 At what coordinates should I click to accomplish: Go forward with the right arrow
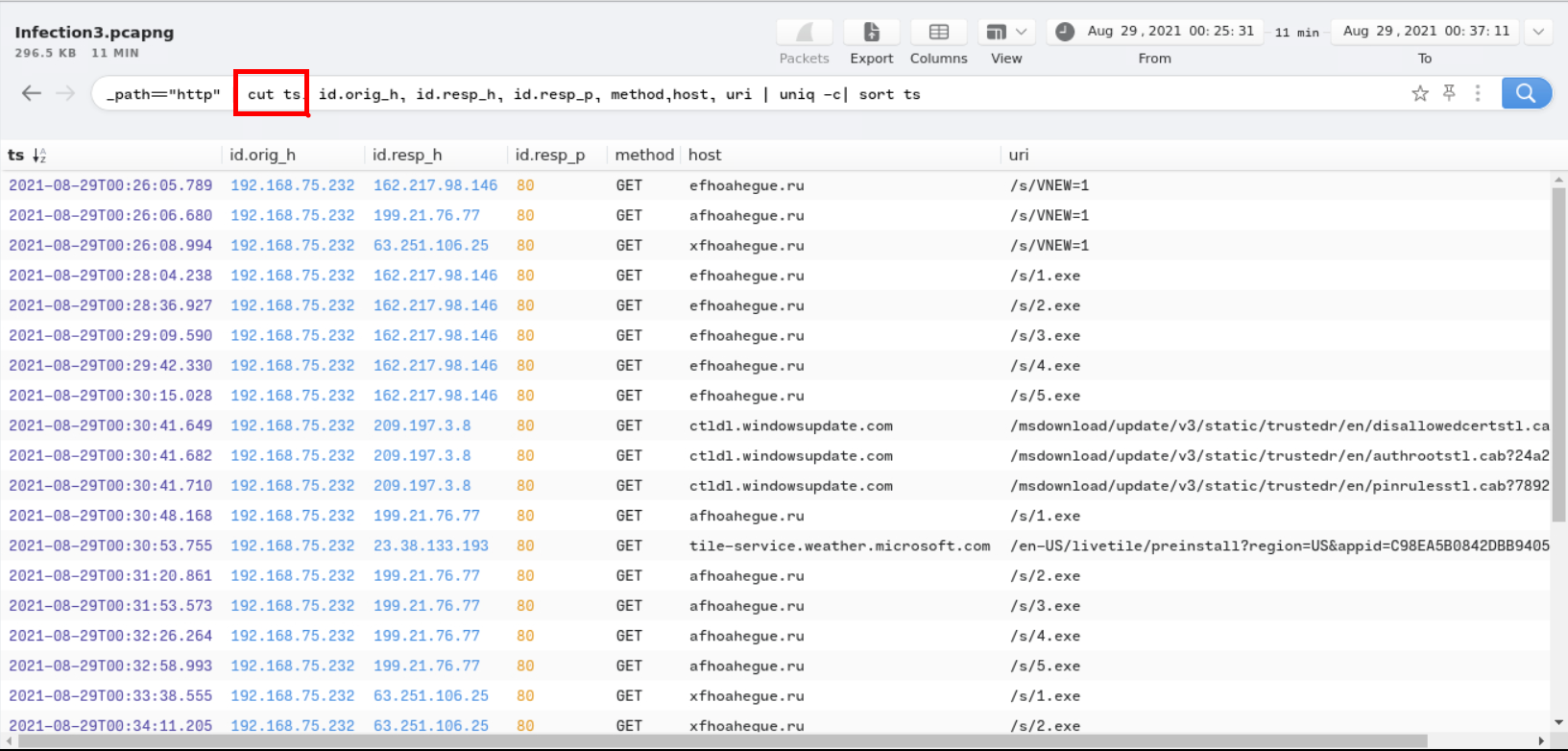pyautogui.click(x=65, y=93)
